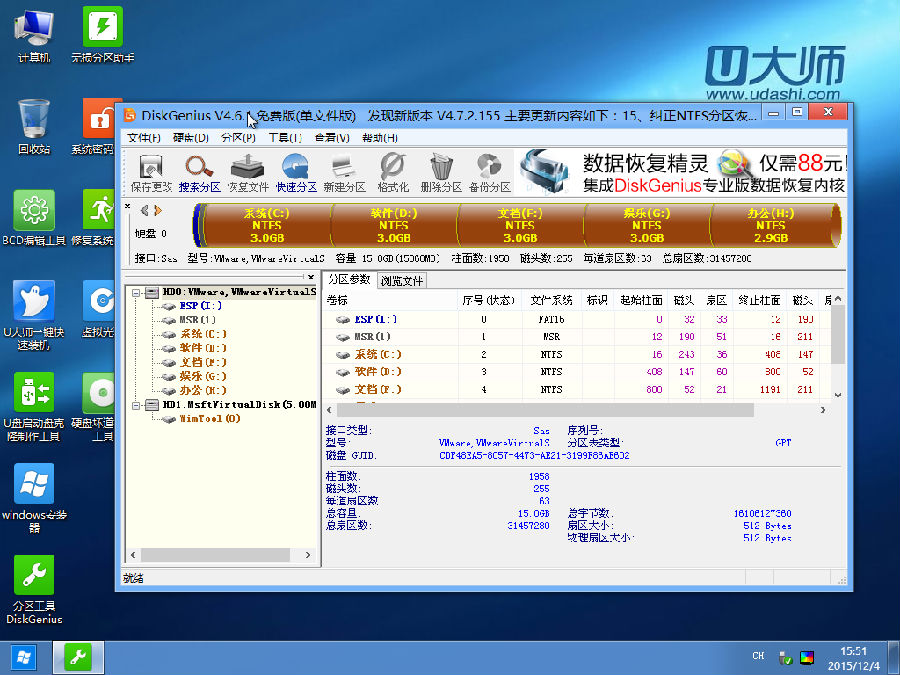Close the disk map panel with small x
Screen dimensions: 900x675
pyautogui.click(x=127, y=205)
